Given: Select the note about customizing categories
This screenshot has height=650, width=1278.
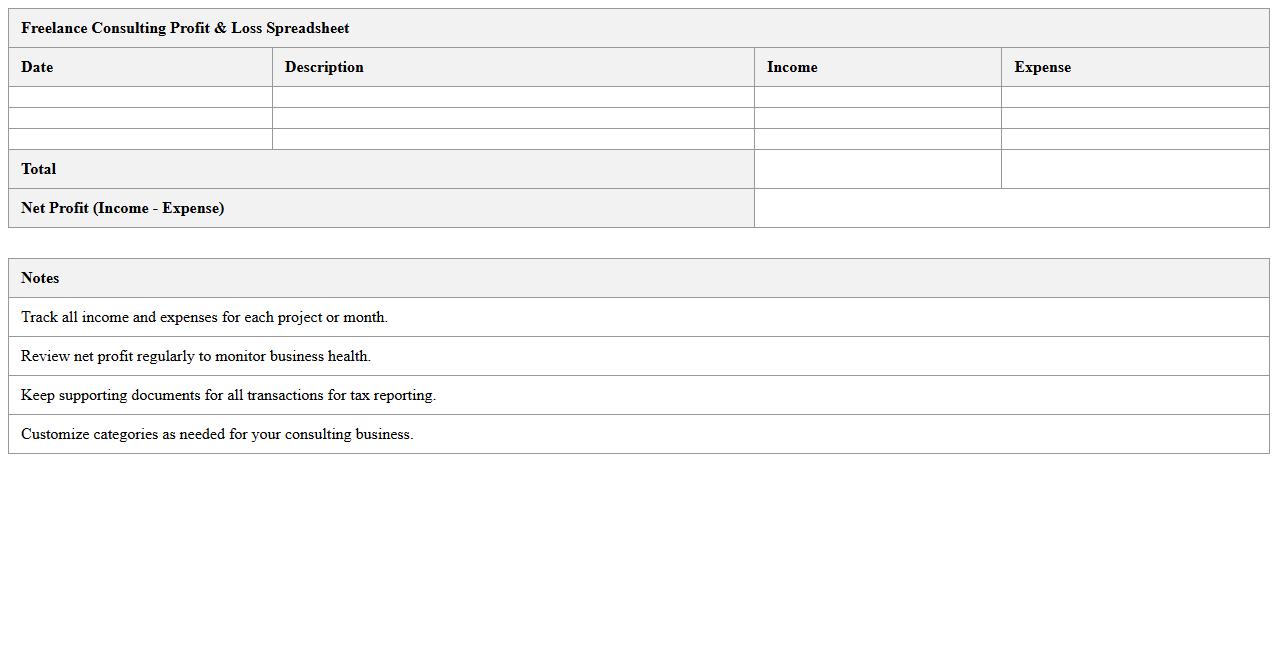Looking at the screenshot, I should click(217, 434).
